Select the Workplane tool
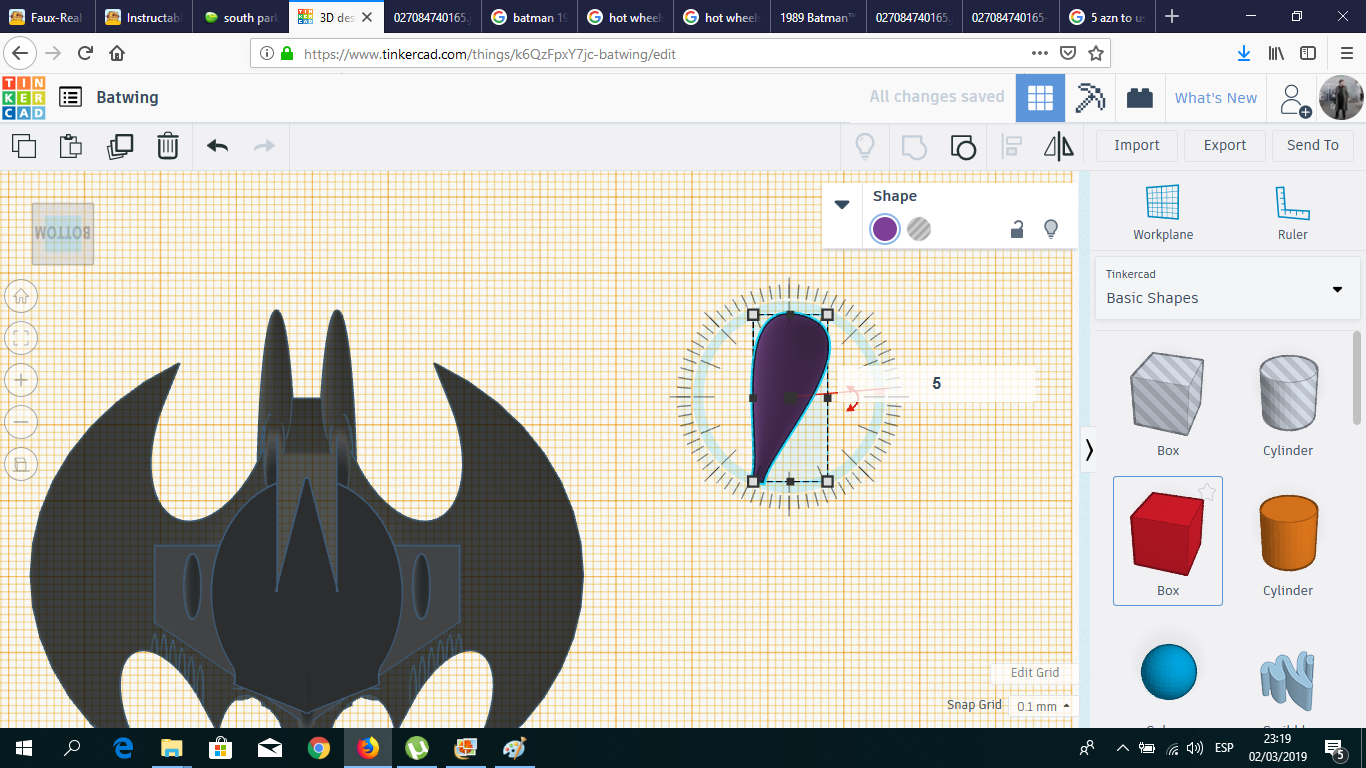The width and height of the screenshot is (1366, 768). (1163, 213)
